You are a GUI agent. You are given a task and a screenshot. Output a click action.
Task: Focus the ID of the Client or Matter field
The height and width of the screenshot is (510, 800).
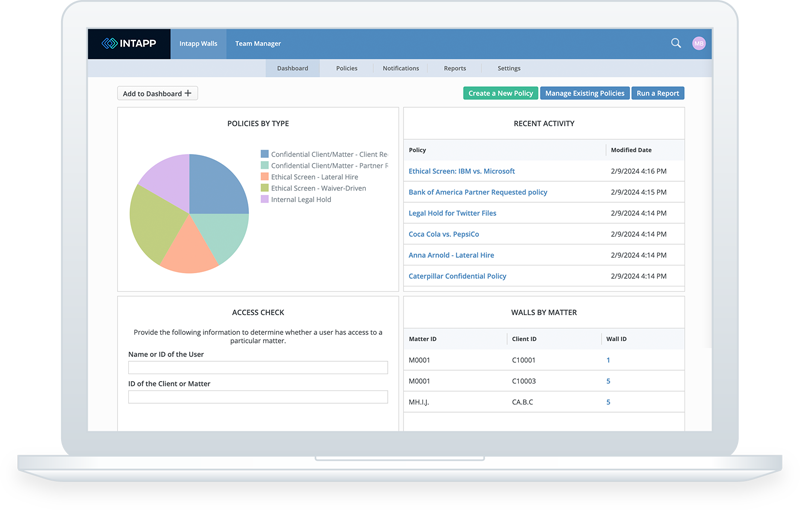[x=258, y=397]
